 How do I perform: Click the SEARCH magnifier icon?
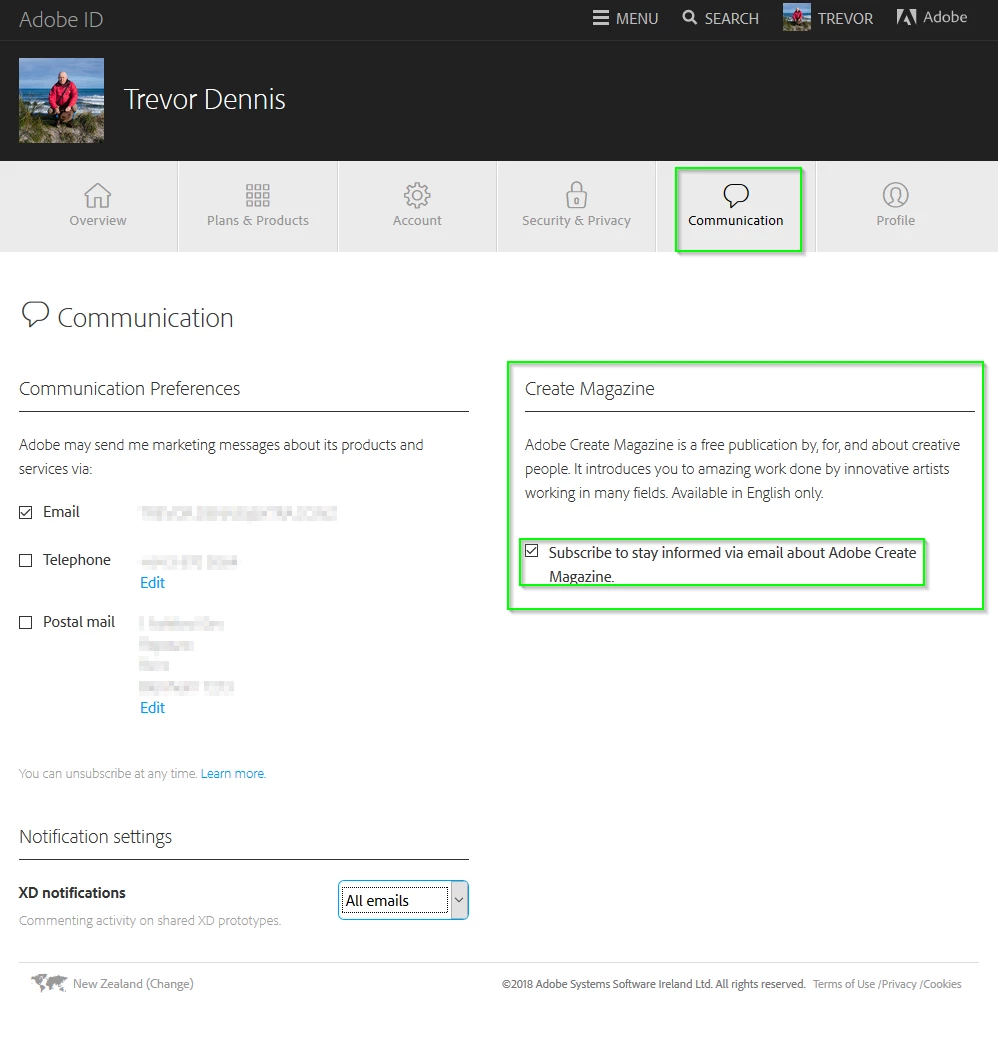[690, 17]
